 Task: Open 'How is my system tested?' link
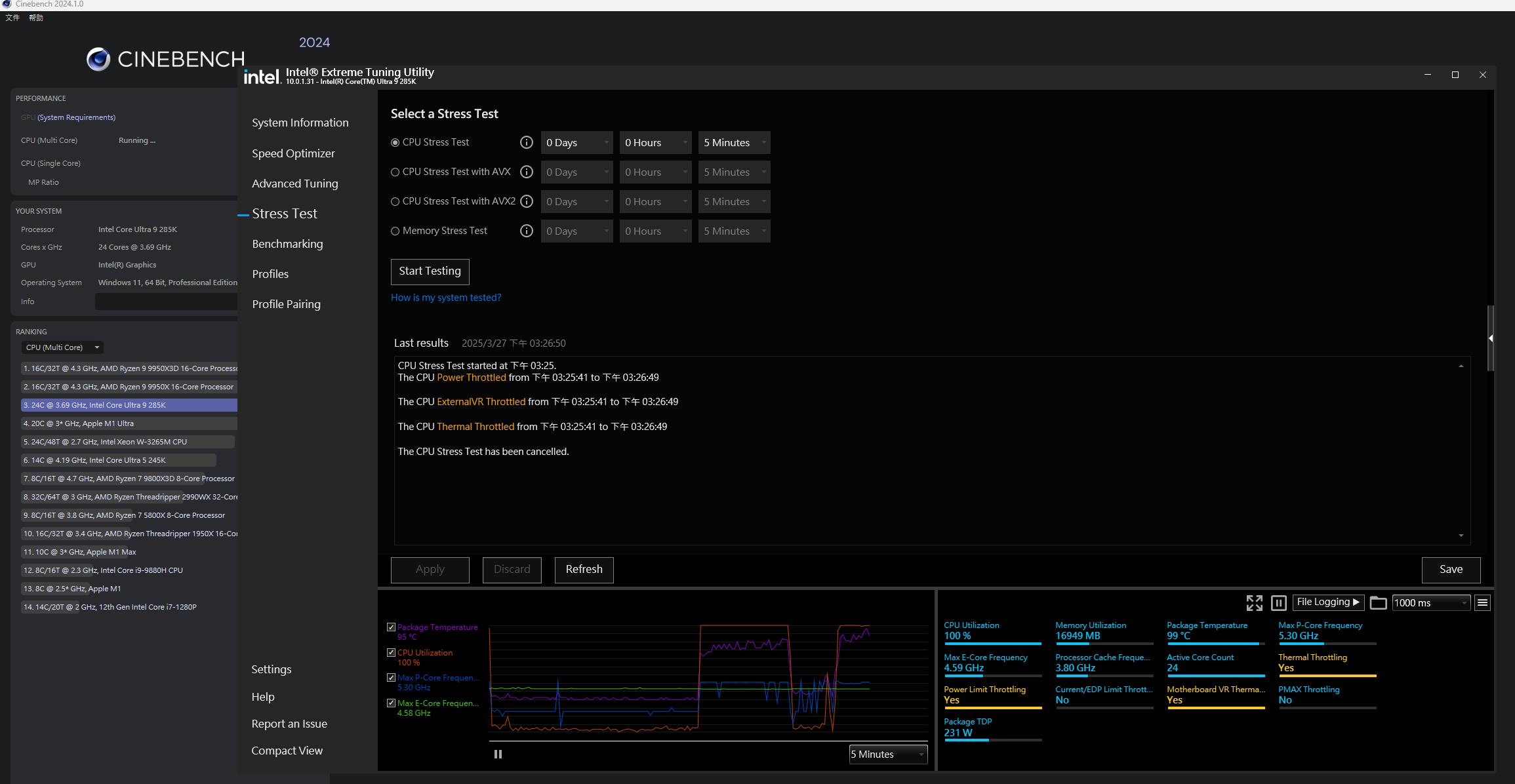[x=445, y=298]
